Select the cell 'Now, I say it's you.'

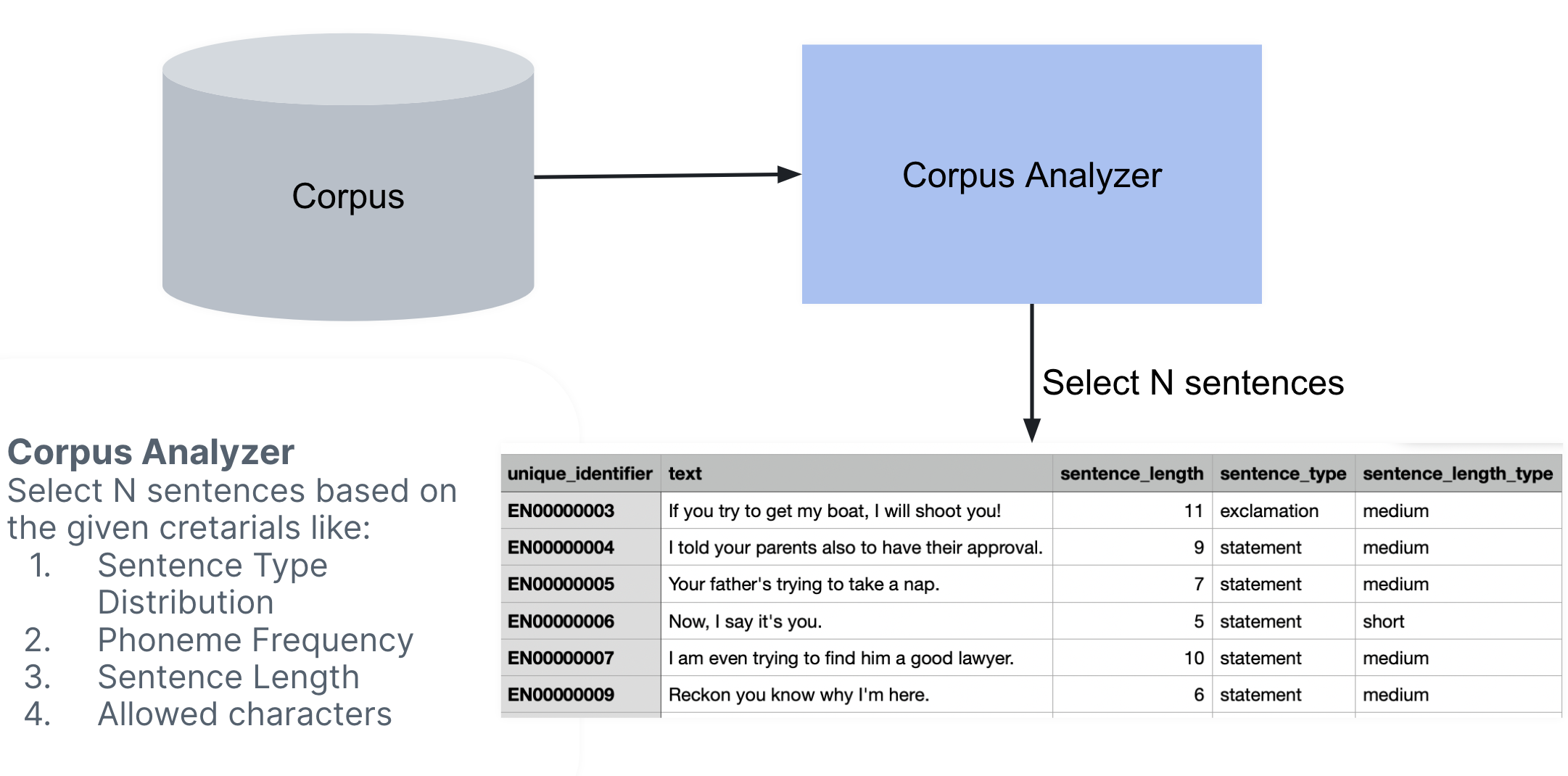(x=857, y=621)
